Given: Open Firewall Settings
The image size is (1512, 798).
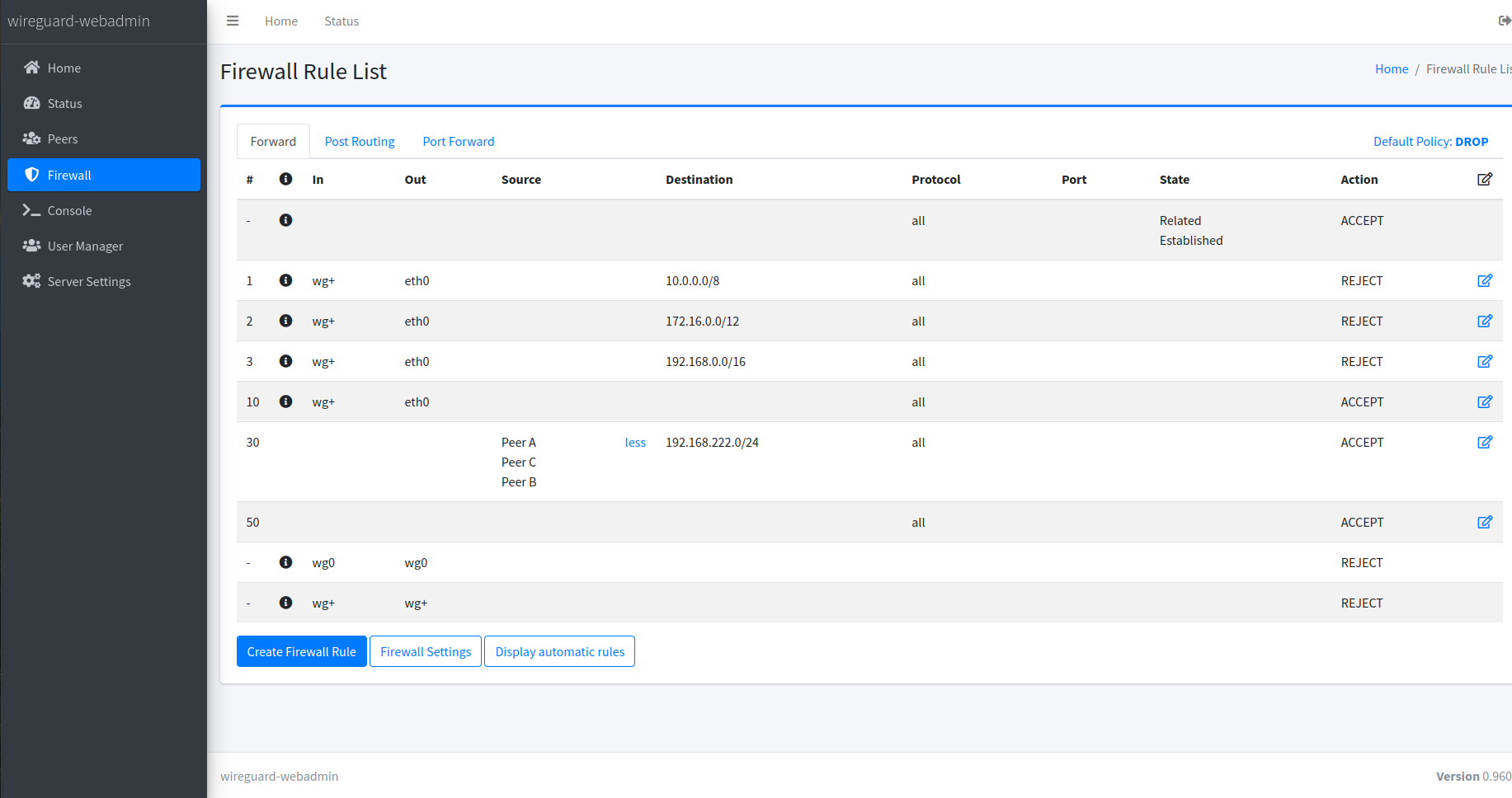Looking at the screenshot, I should pyautogui.click(x=426, y=652).
